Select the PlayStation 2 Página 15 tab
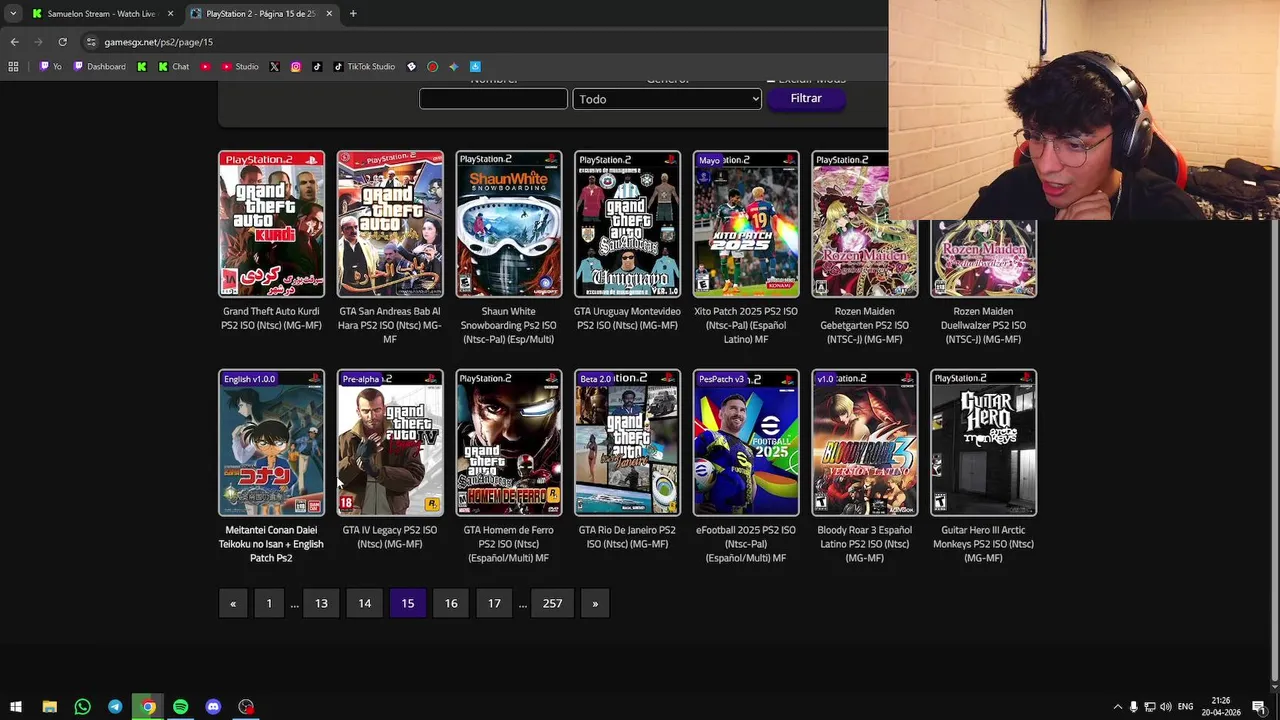This screenshot has width=1280, height=720. click(261, 14)
